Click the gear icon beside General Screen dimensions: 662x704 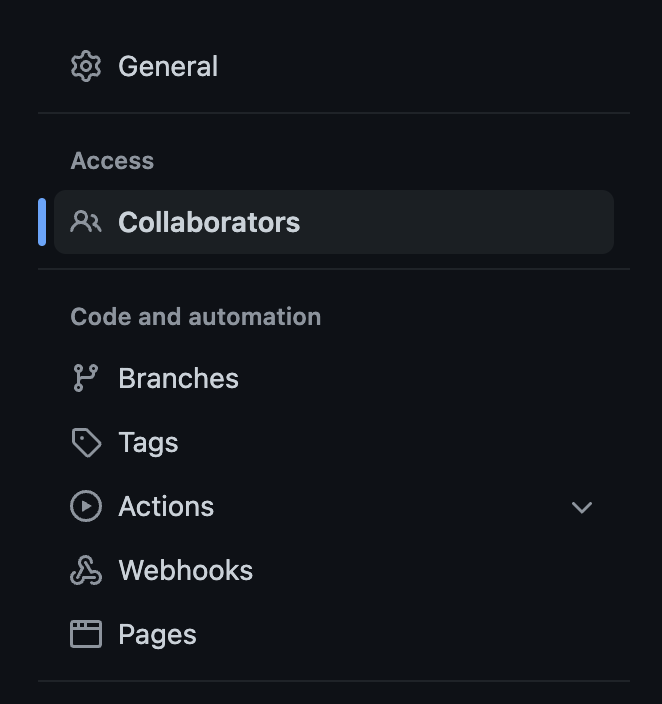click(x=86, y=66)
